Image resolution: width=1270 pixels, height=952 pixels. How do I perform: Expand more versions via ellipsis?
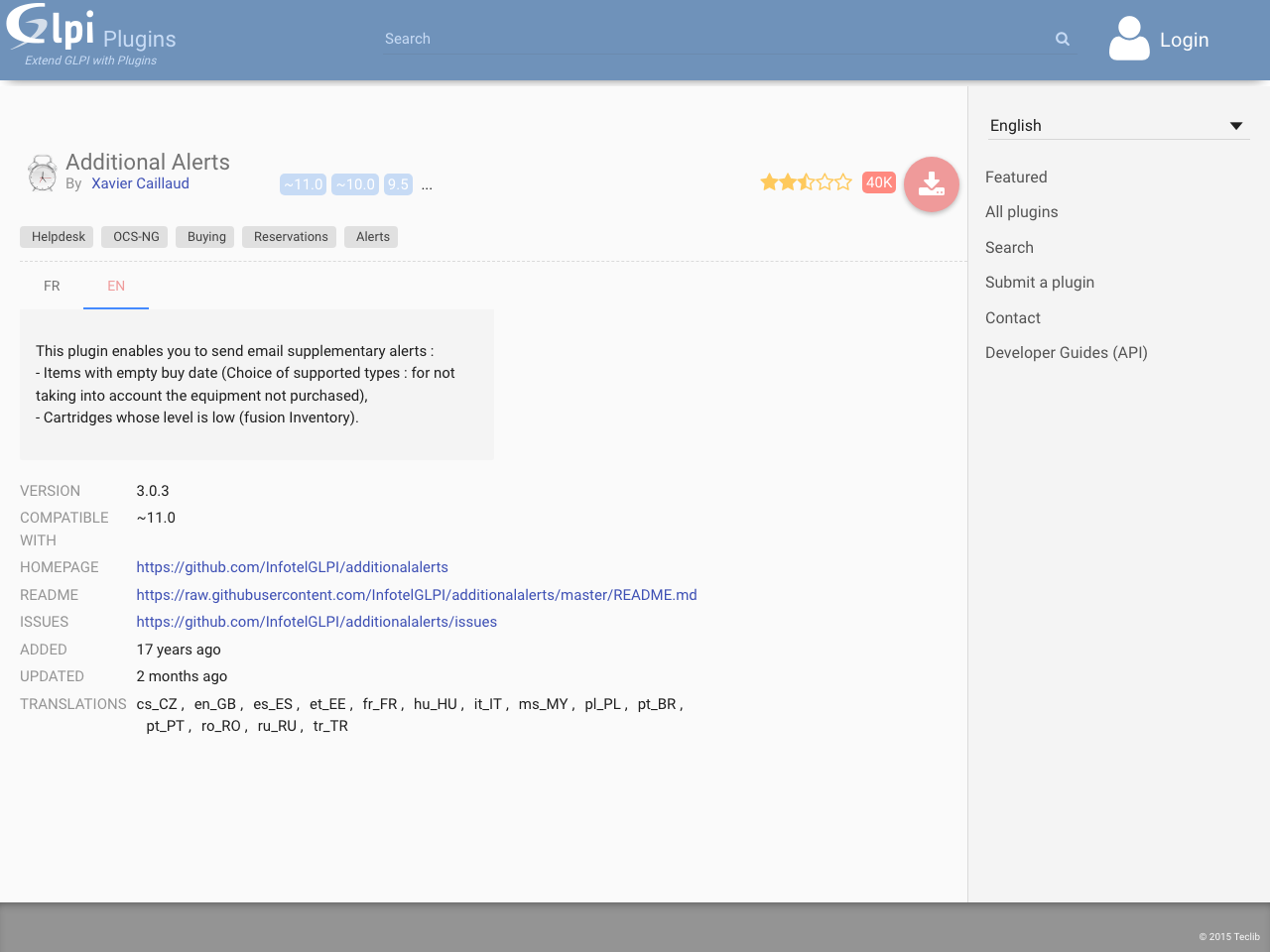427,185
